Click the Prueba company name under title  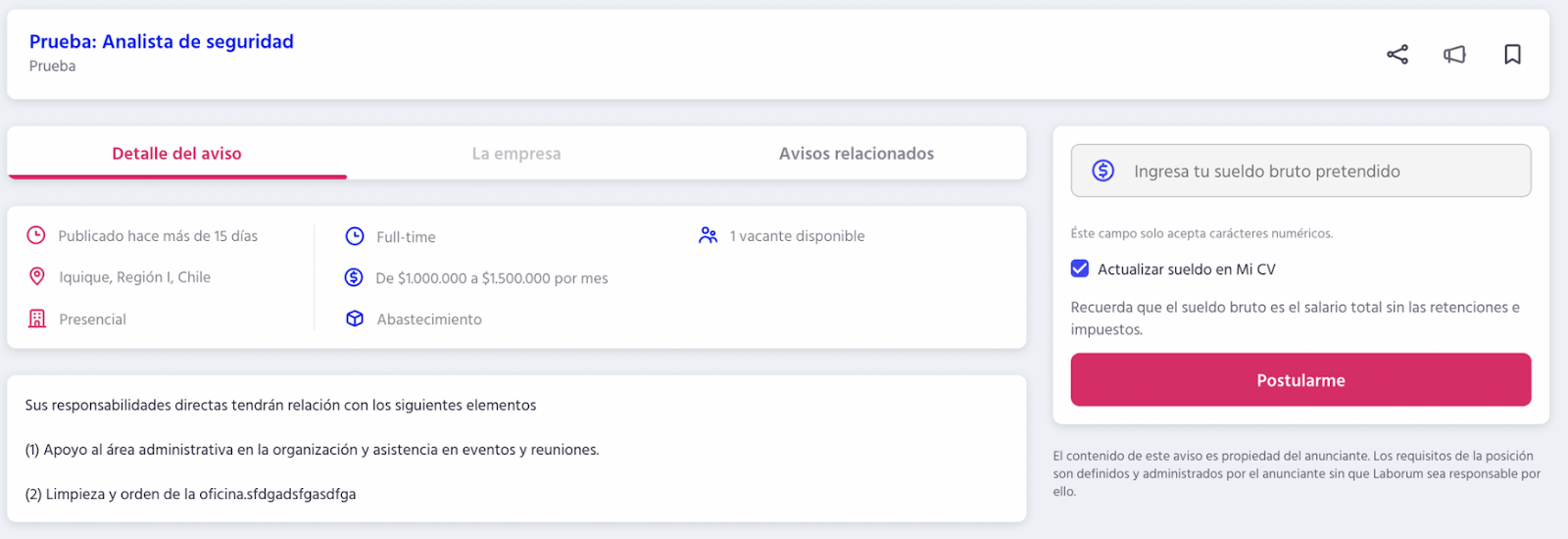(x=53, y=66)
